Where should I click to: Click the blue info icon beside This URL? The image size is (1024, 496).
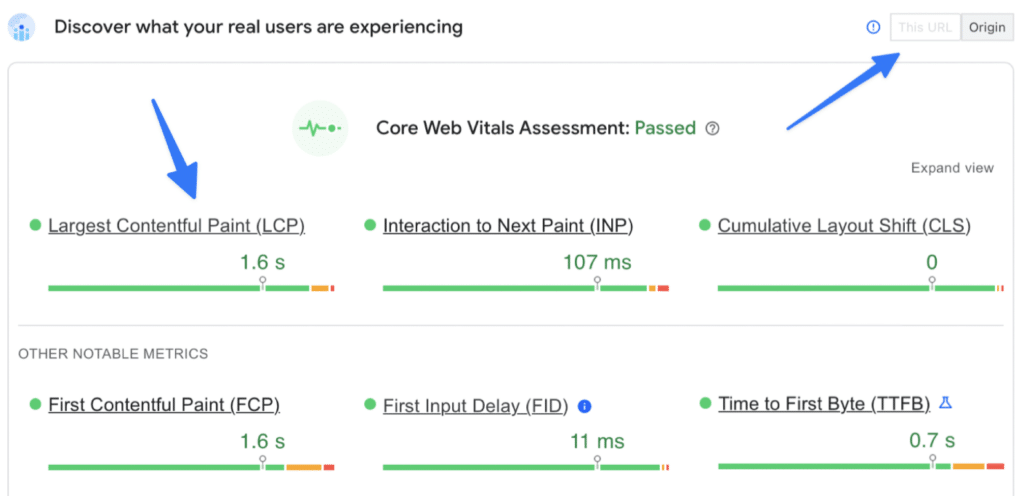[x=873, y=27]
